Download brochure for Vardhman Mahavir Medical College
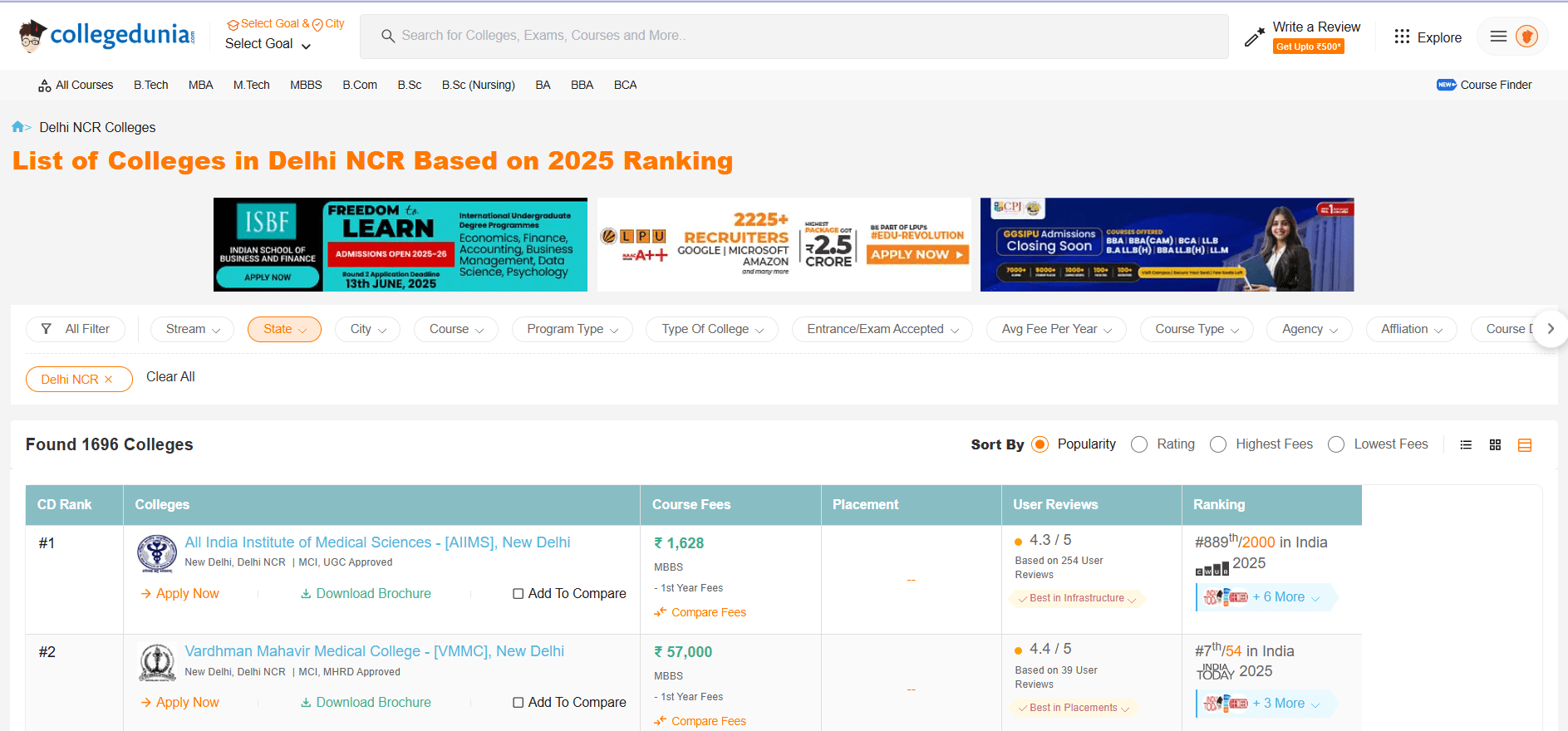This screenshot has width=1568, height=731. [x=366, y=703]
